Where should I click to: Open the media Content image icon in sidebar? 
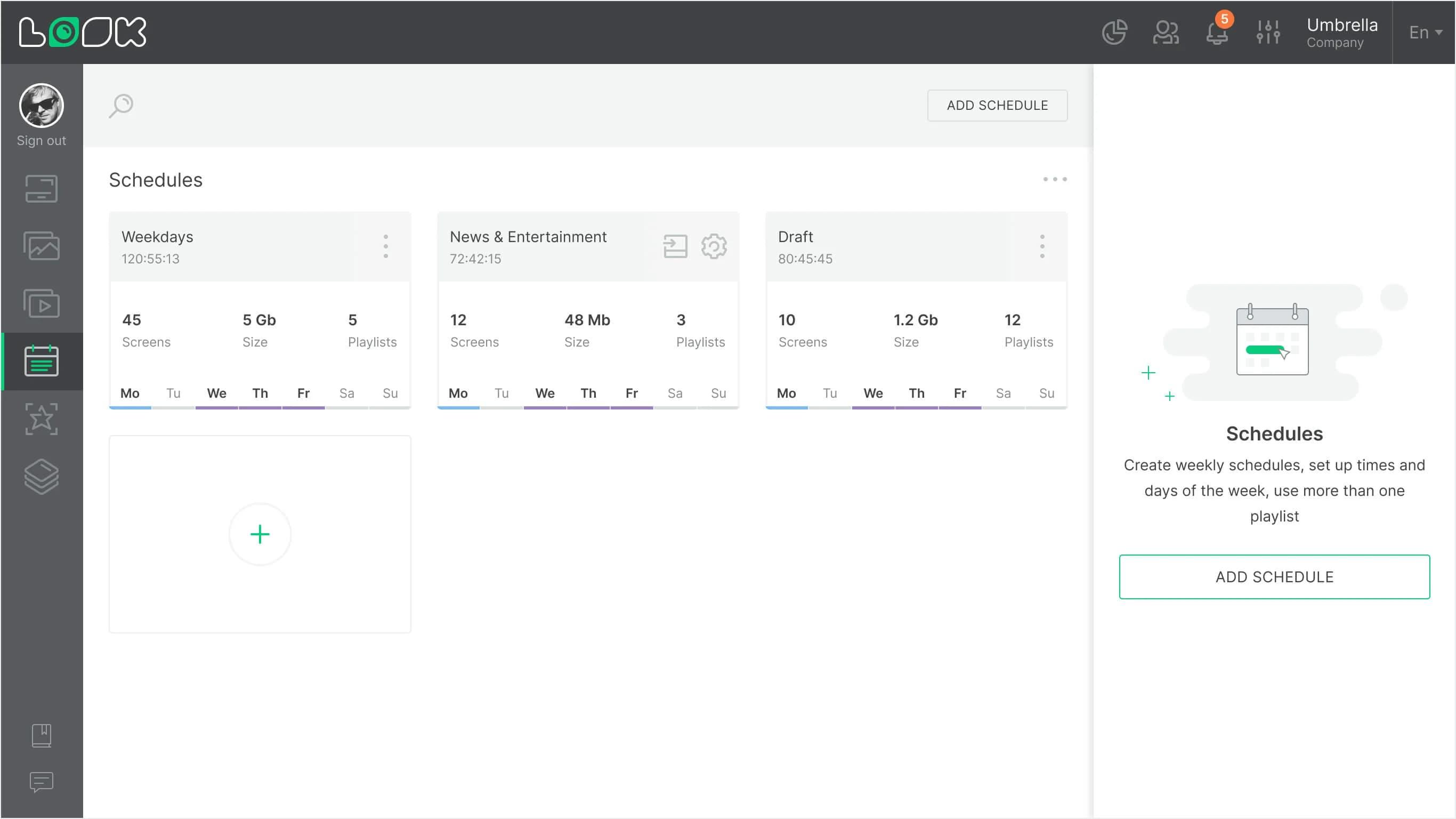coord(41,245)
